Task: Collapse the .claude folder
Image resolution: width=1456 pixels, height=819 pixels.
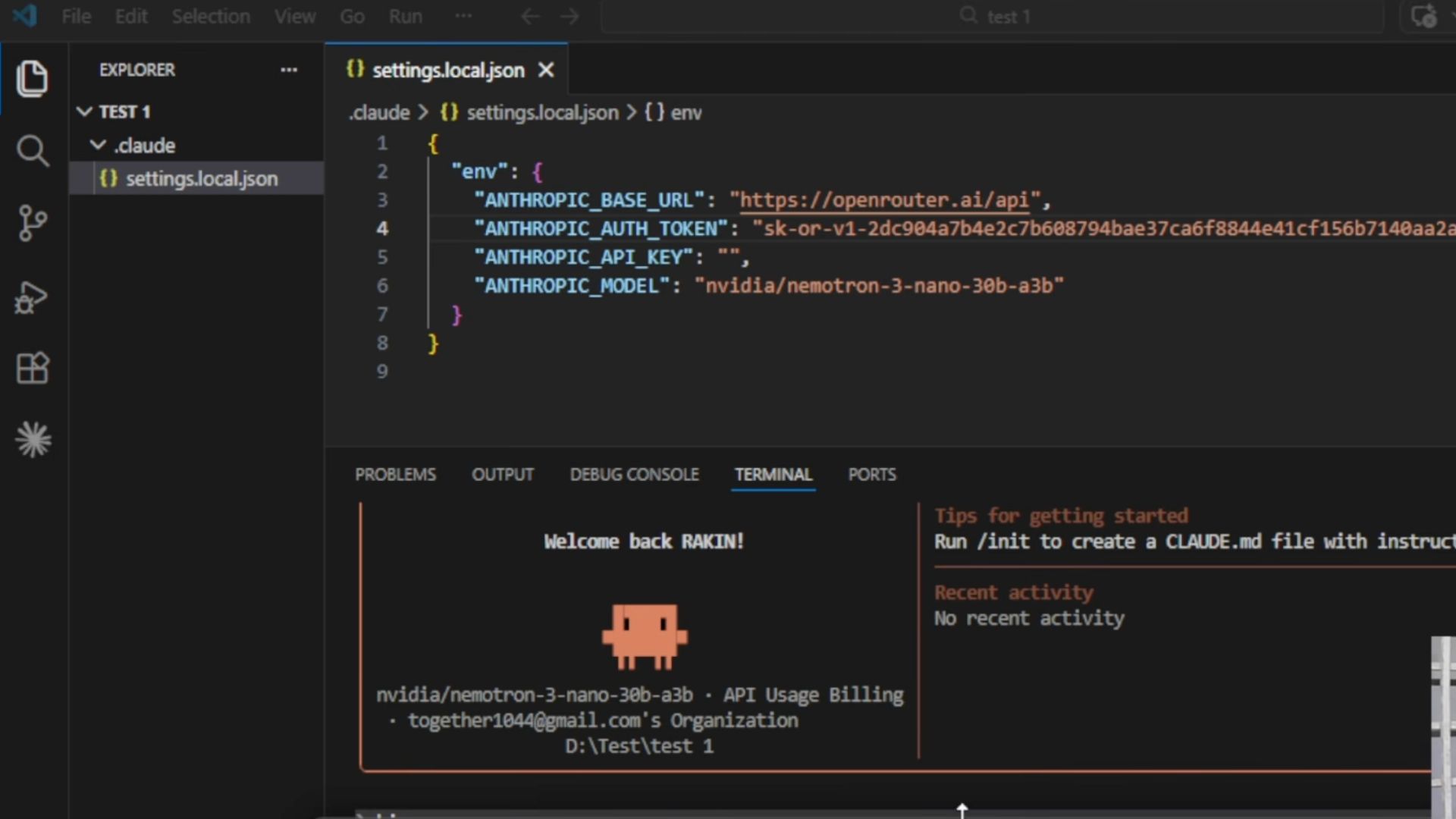Action: [x=98, y=145]
